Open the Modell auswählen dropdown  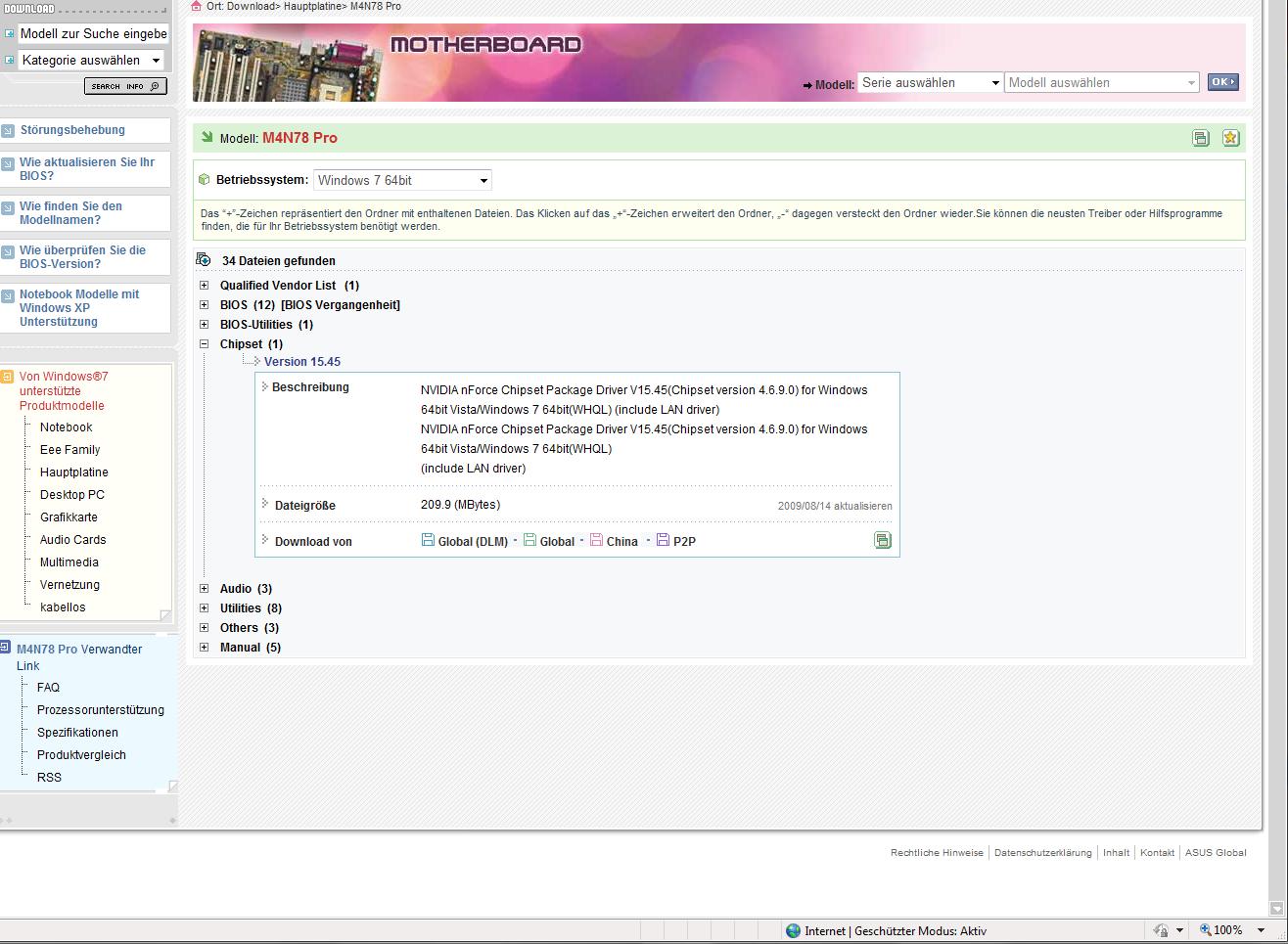click(x=1101, y=83)
